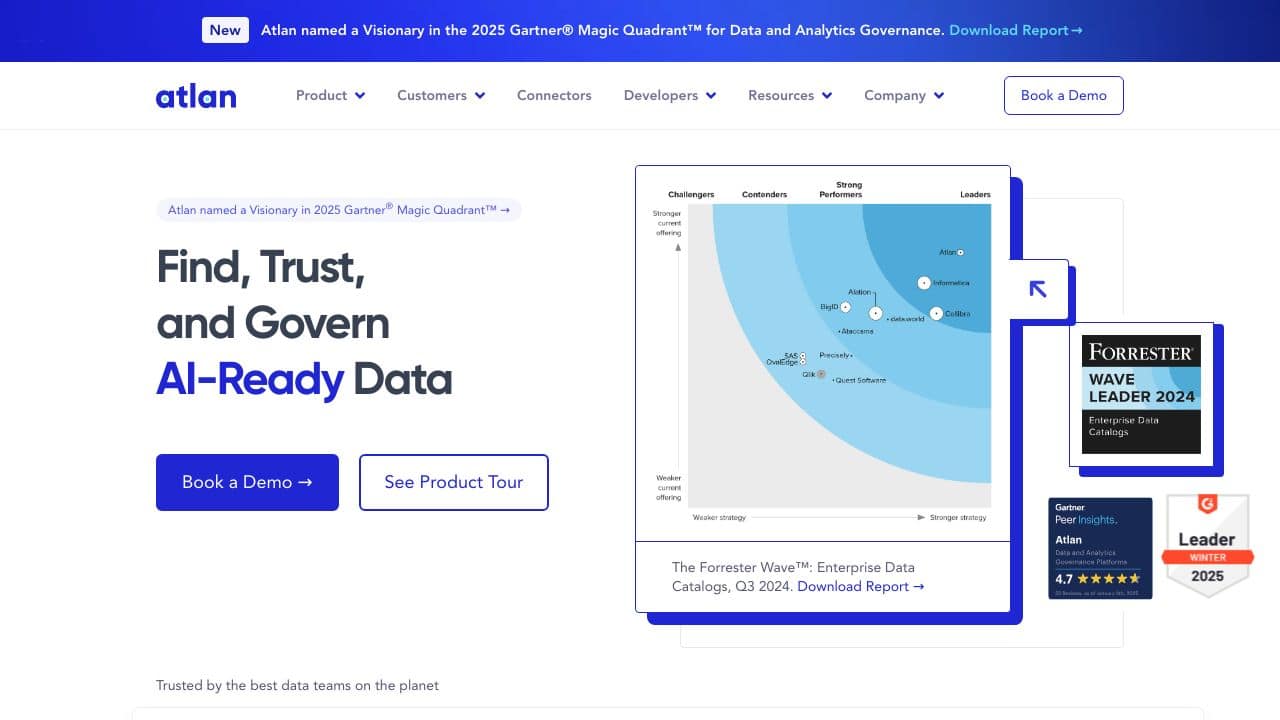This screenshot has width=1280, height=720.
Task: Go to the Connectors page
Action: click(554, 95)
